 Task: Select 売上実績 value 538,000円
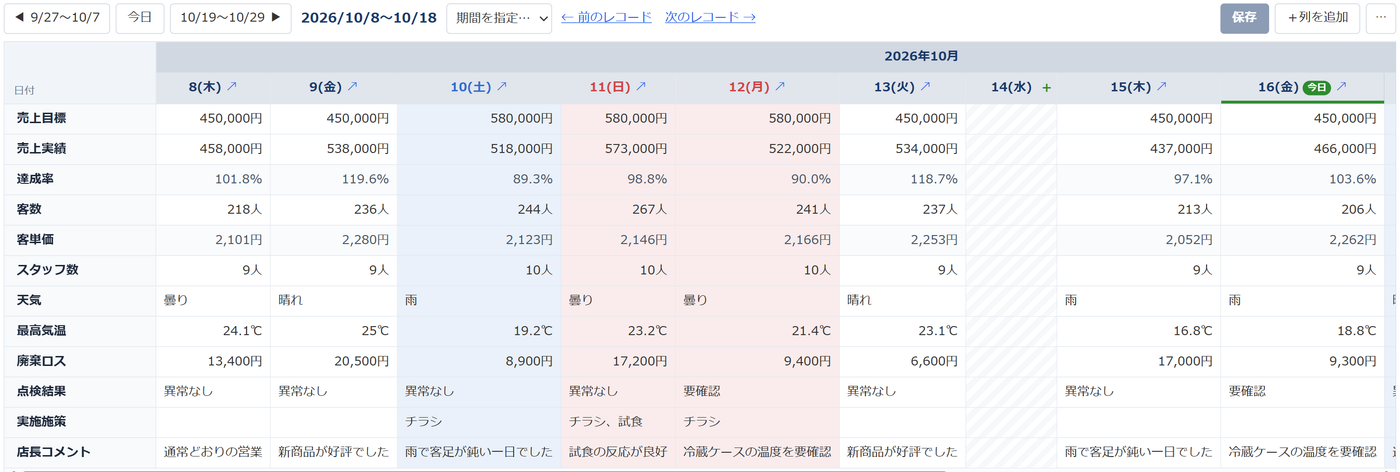click(x=333, y=149)
